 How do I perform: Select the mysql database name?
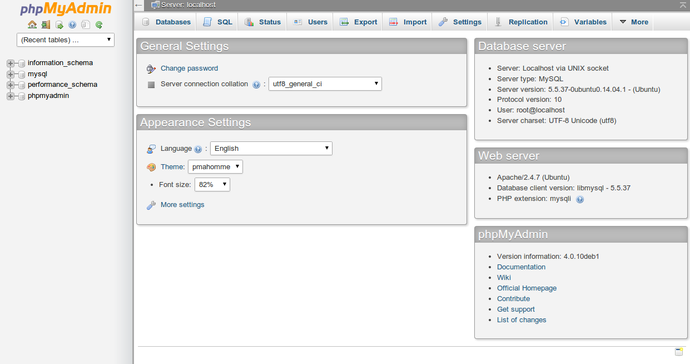pyautogui.click(x=37, y=74)
